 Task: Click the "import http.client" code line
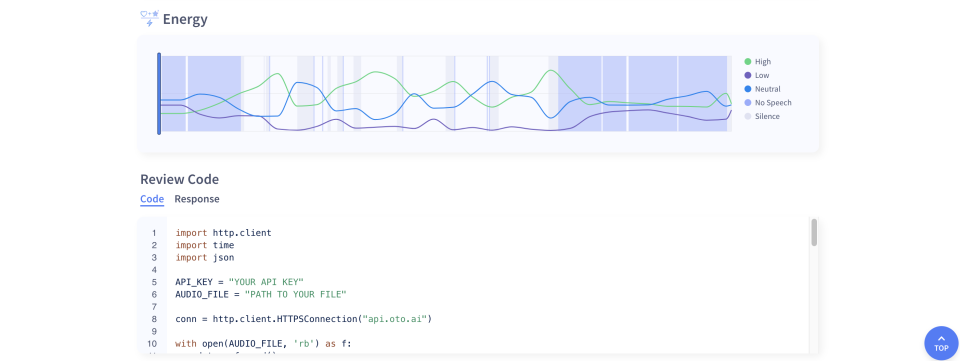pyautogui.click(x=223, y=233)
